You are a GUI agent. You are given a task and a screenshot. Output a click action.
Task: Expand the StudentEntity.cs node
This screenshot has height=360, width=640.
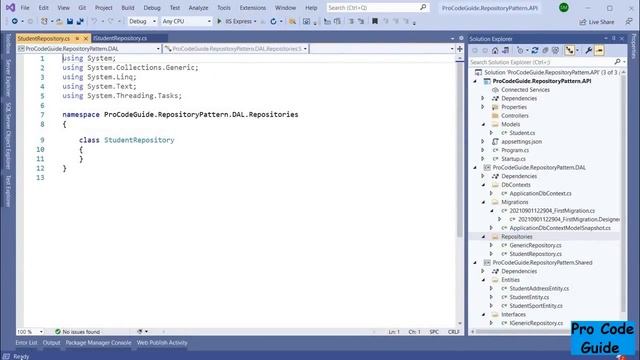coord(491,297)
